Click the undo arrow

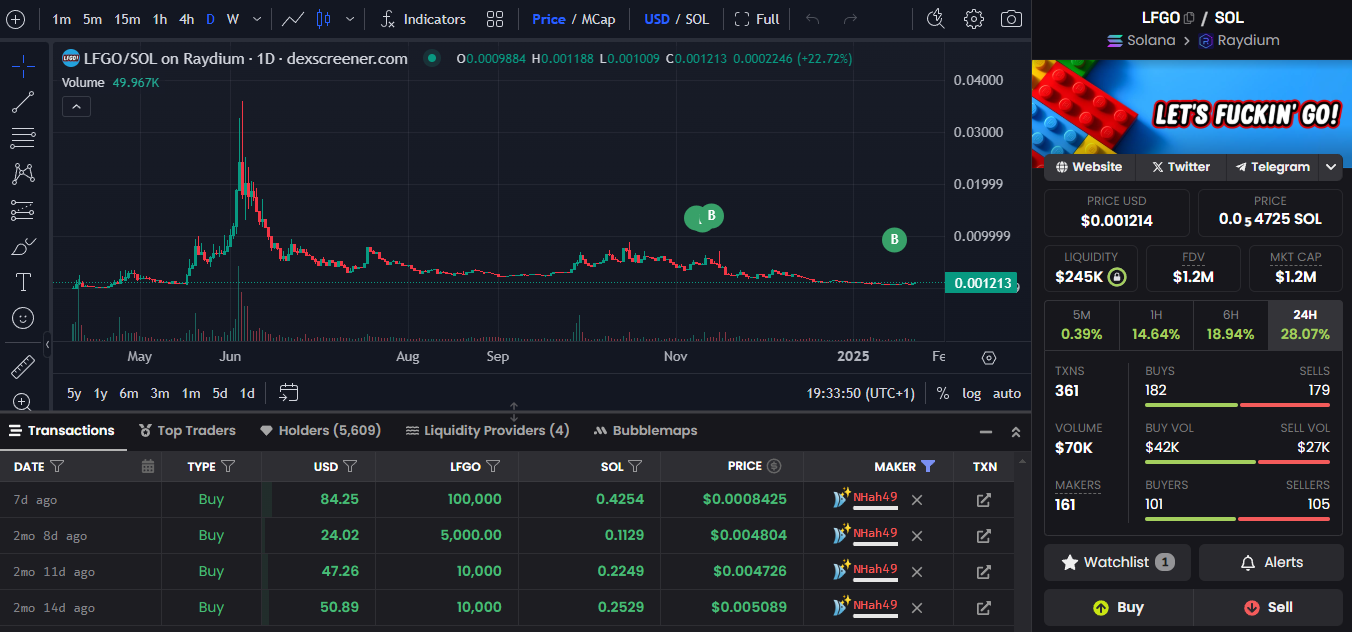click(x=812, y=19)
